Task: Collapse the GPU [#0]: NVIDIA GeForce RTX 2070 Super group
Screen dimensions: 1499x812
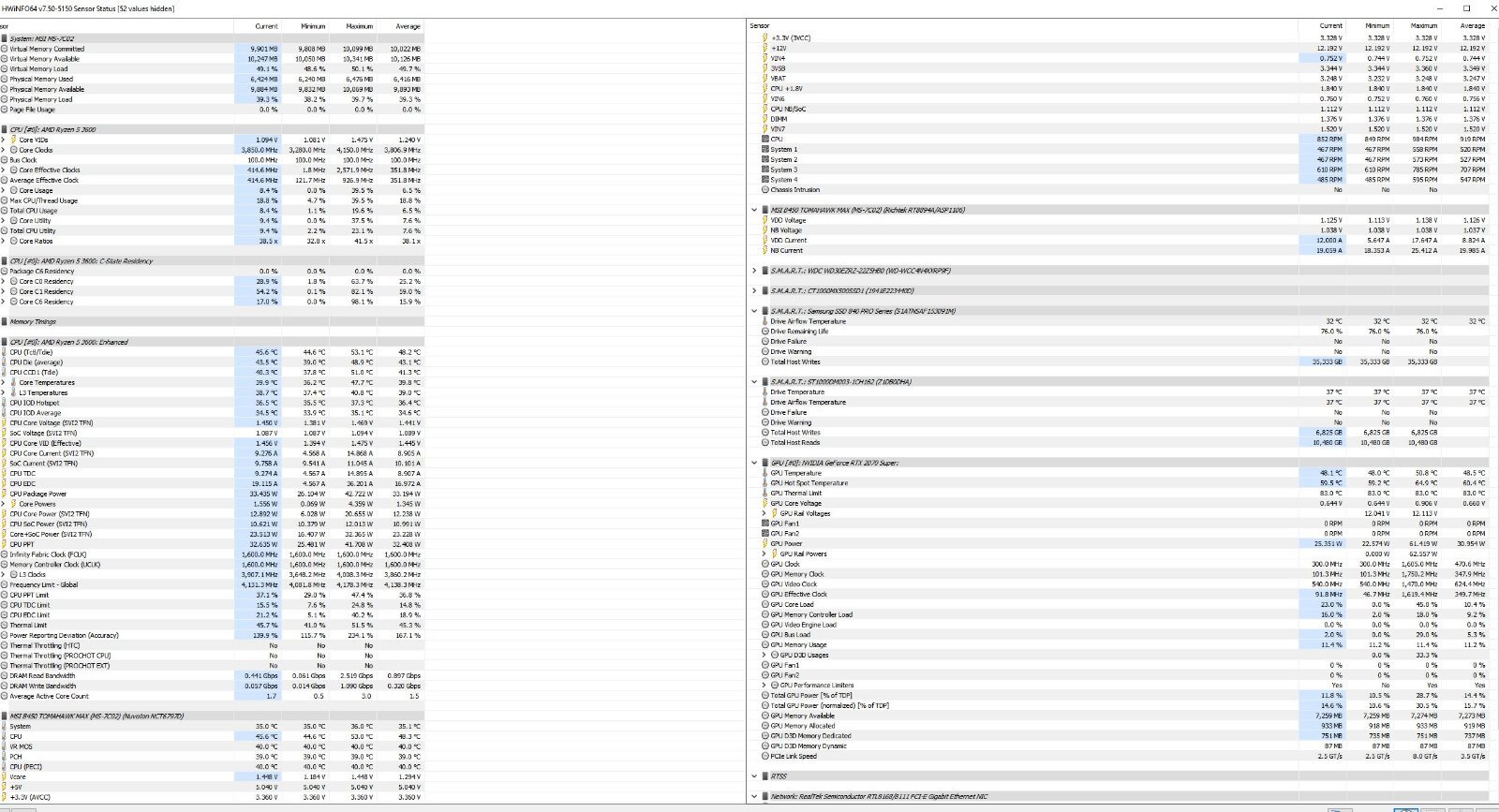Action: pyautogui.click(x=754, y=463)
